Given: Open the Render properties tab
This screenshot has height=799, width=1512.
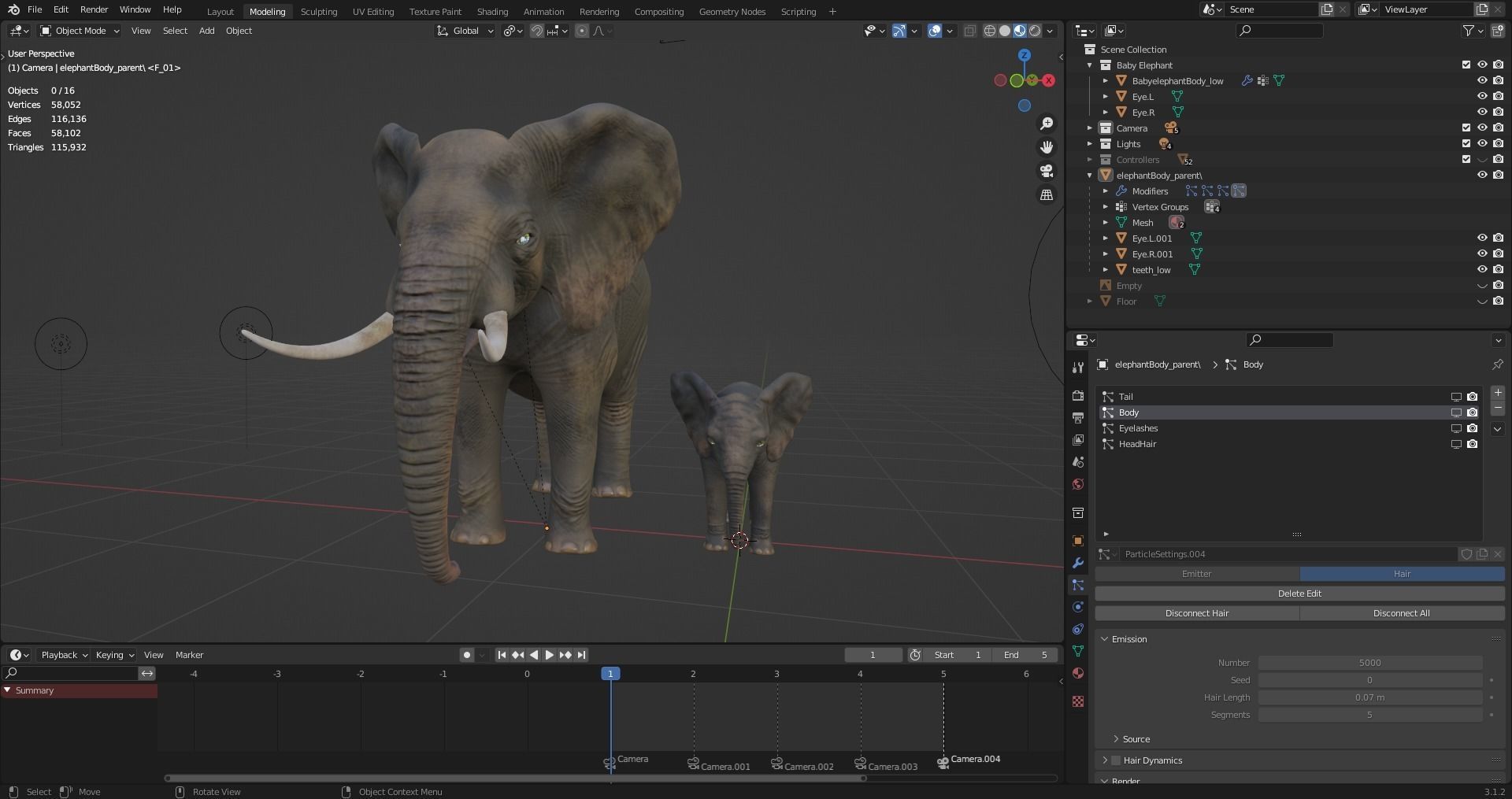Looking at the screenshot, I should (x=1078, y=396).
